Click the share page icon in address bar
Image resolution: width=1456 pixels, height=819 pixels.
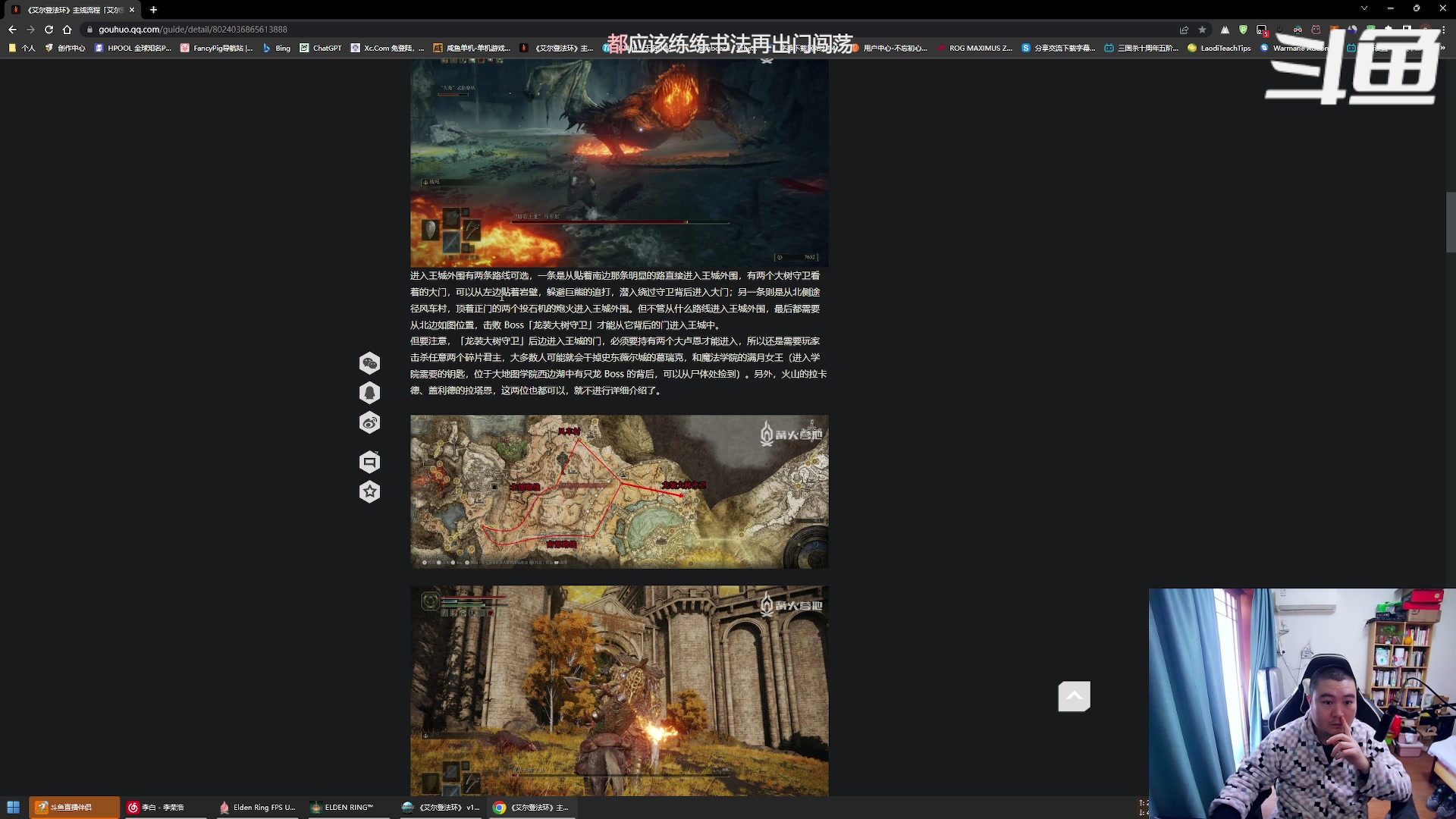[x=1184, y=30]
